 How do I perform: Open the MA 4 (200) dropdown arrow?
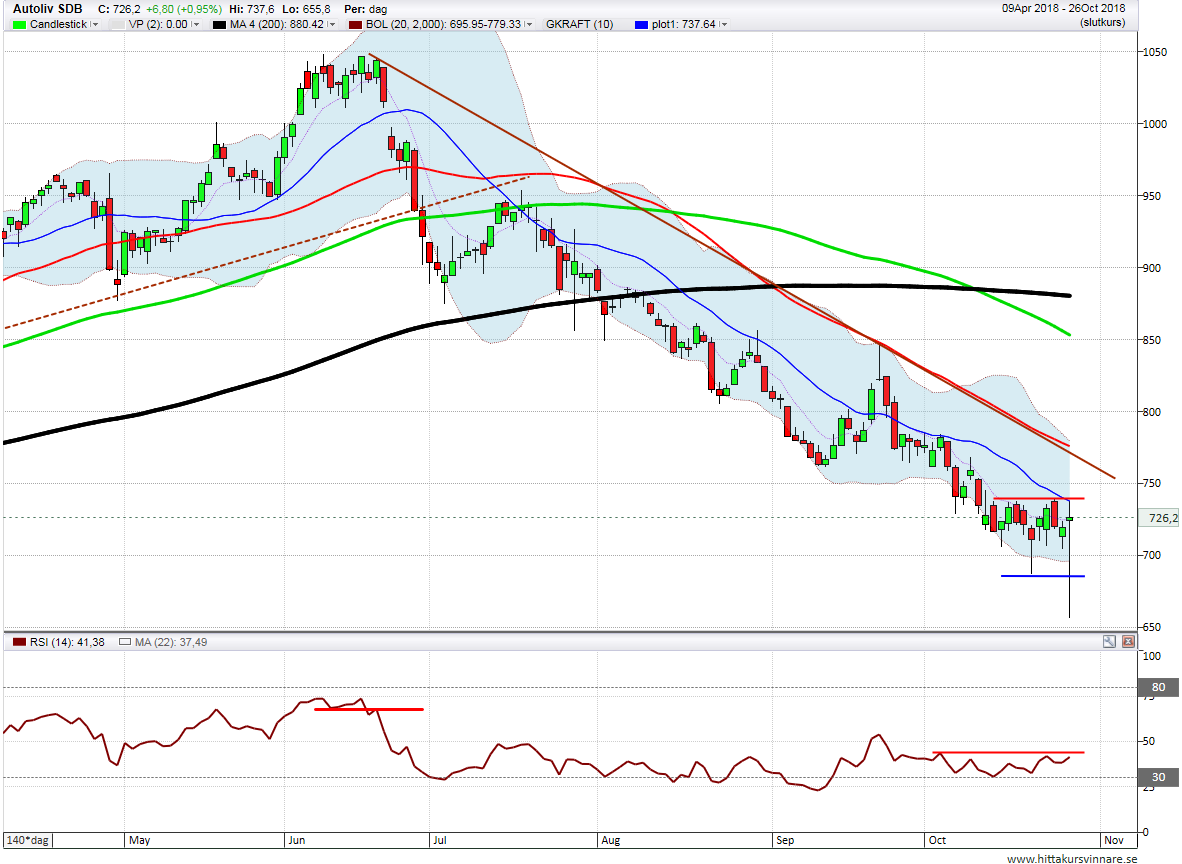331,24
